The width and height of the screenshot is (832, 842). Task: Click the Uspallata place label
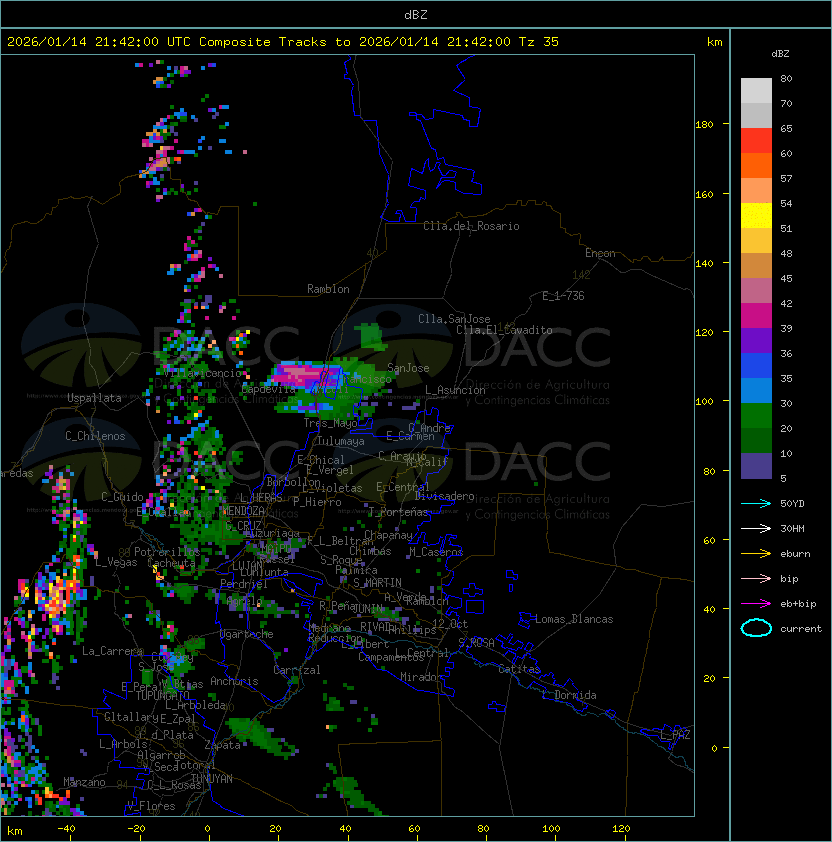[x=94, y=398]
